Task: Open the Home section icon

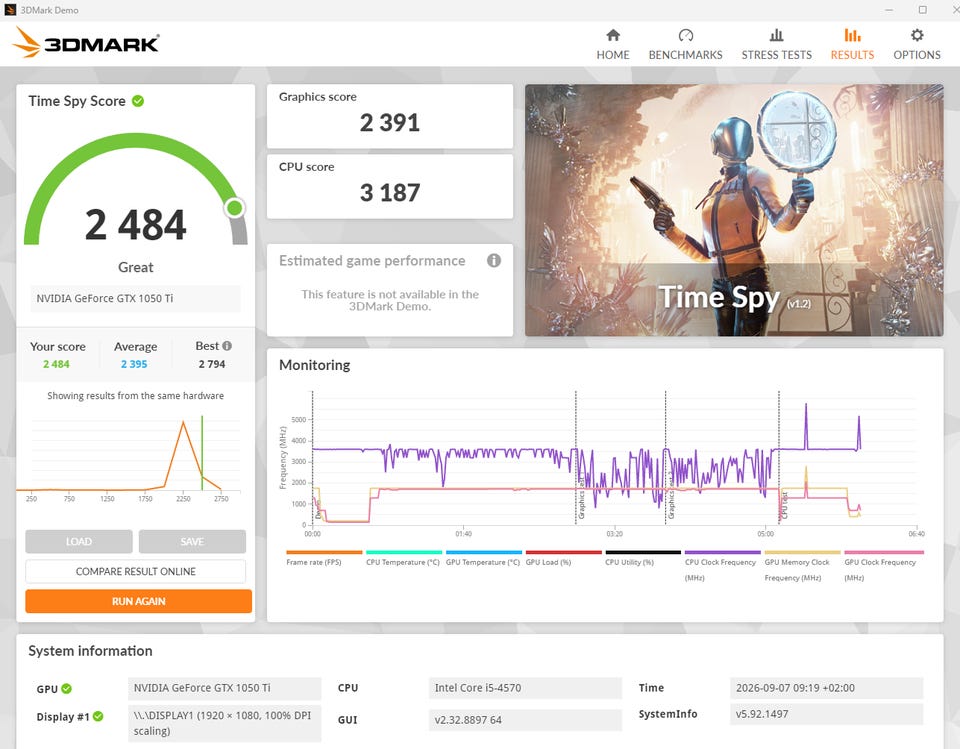Action: [x=613, y=35]
